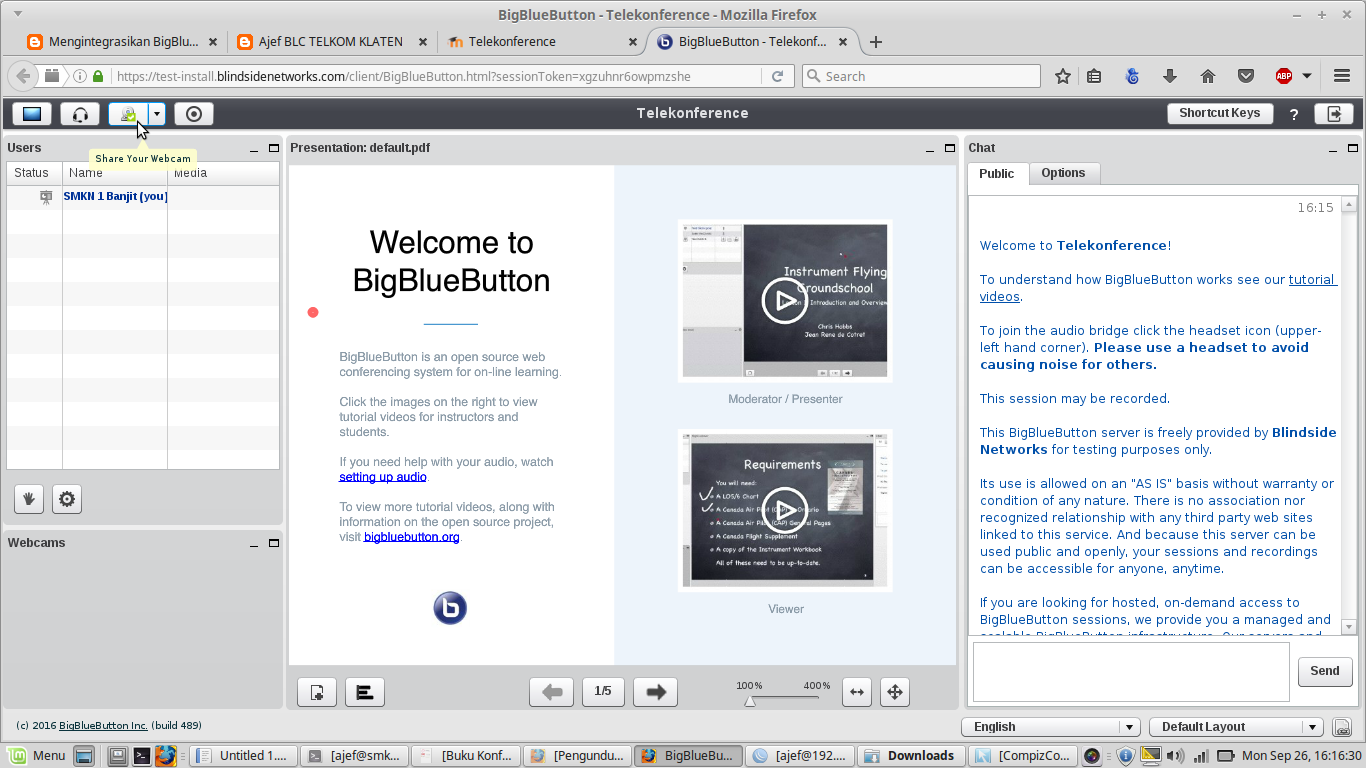Open the setting up audio link
This screenshot has width=1366, height=768.
[x=383, y=477]
